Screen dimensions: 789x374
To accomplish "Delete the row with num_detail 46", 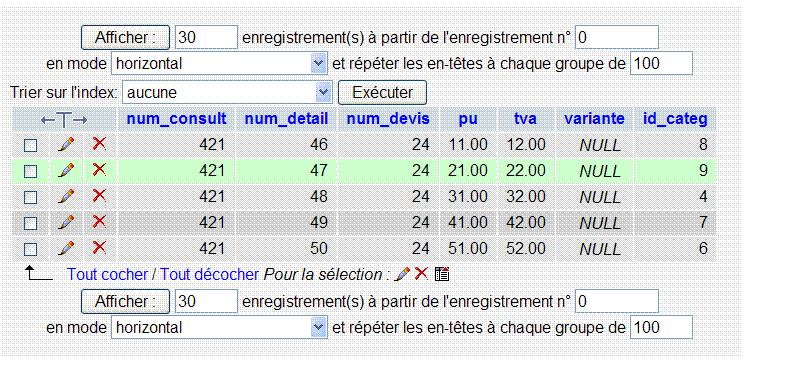I will pos(99,144).
